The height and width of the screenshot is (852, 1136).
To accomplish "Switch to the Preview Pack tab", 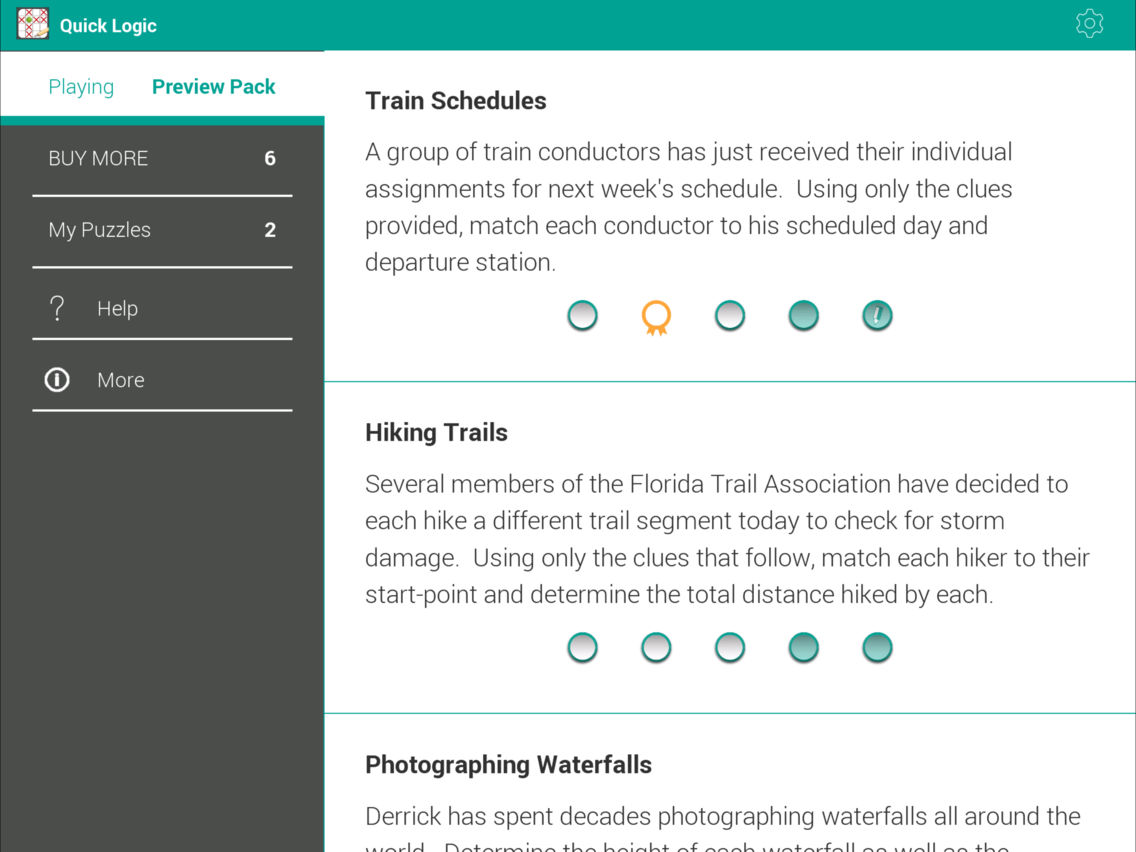I will pyautogui.click(x=214, y=87).
